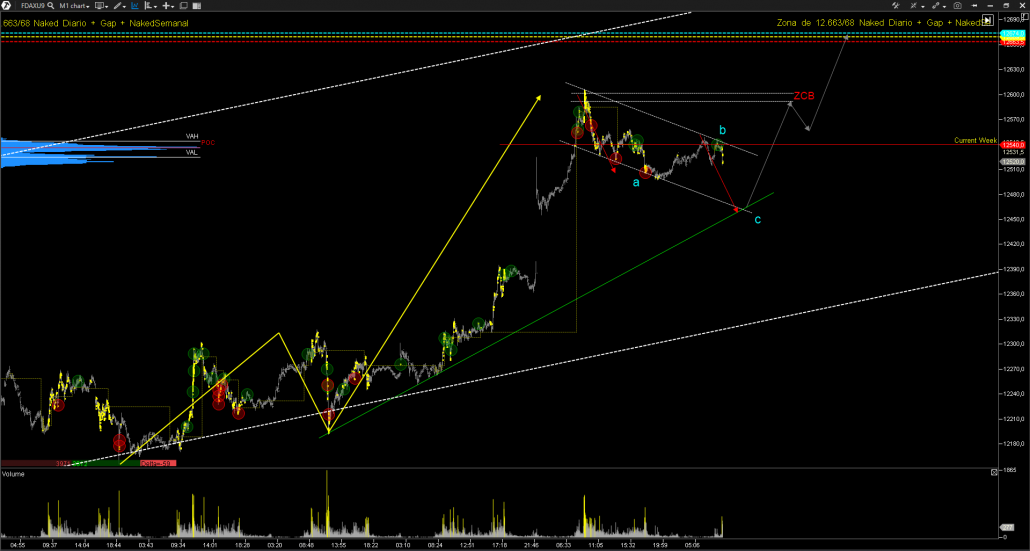The height and width of the screenshot is (551, 1030).
Task: Click the 11:05 time axis label
Action: (x=596, y=544)
